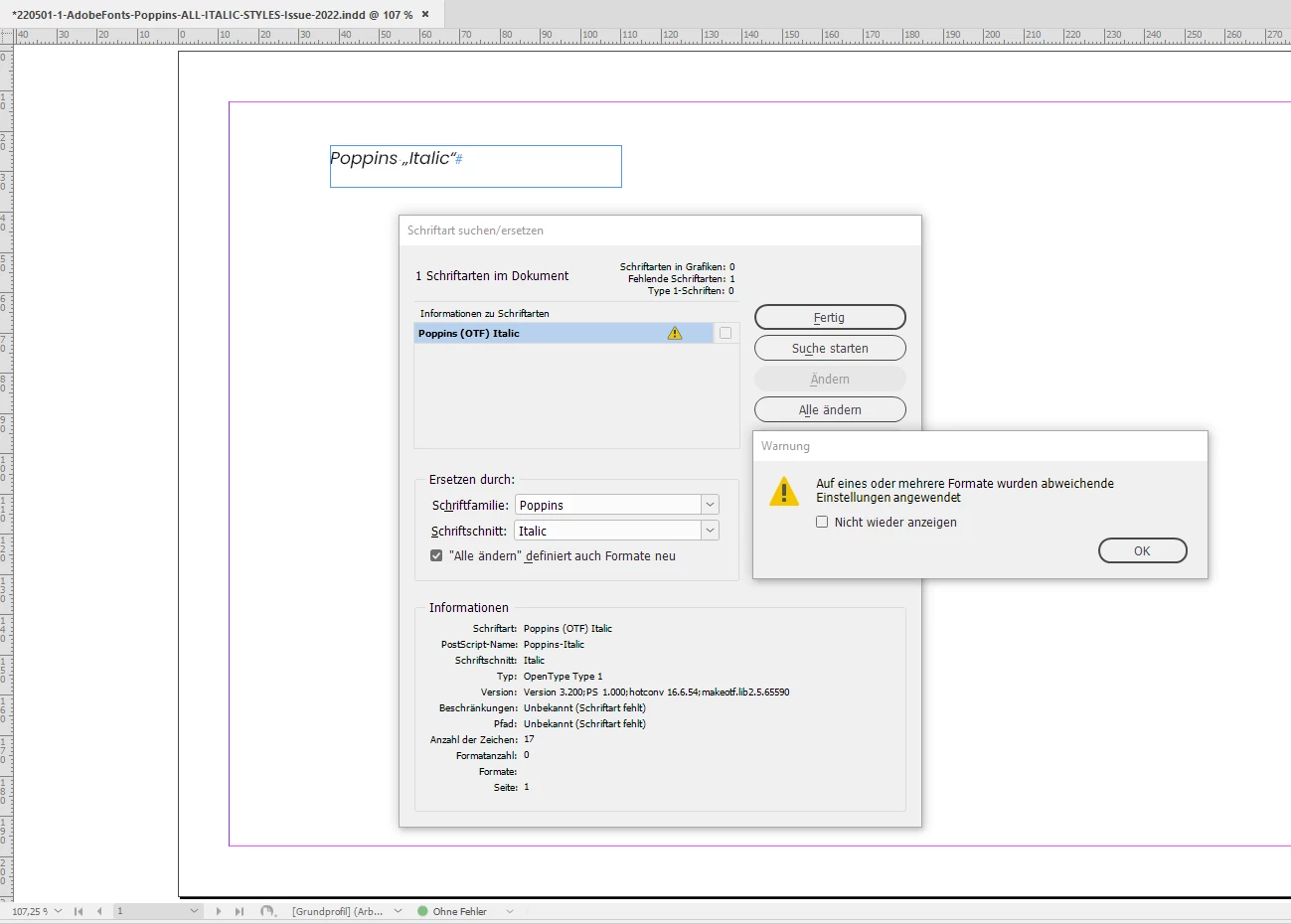Screen dimensions: 1291x924
Task: Enable 'Nicht wieder anzeigen' checkbox
Action: click(x=822, y=522)
